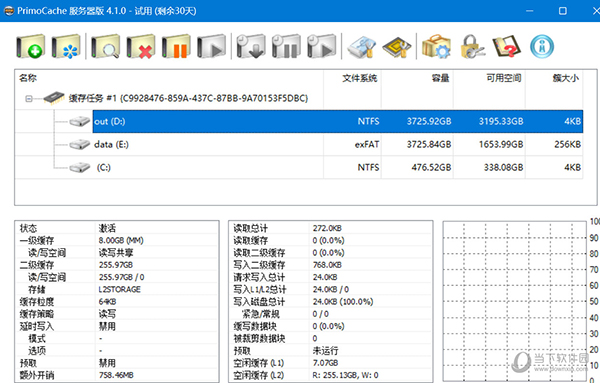Select the data (E:) volume row
The width and height of the screenshot is (600, 383).
pos(298,145)
